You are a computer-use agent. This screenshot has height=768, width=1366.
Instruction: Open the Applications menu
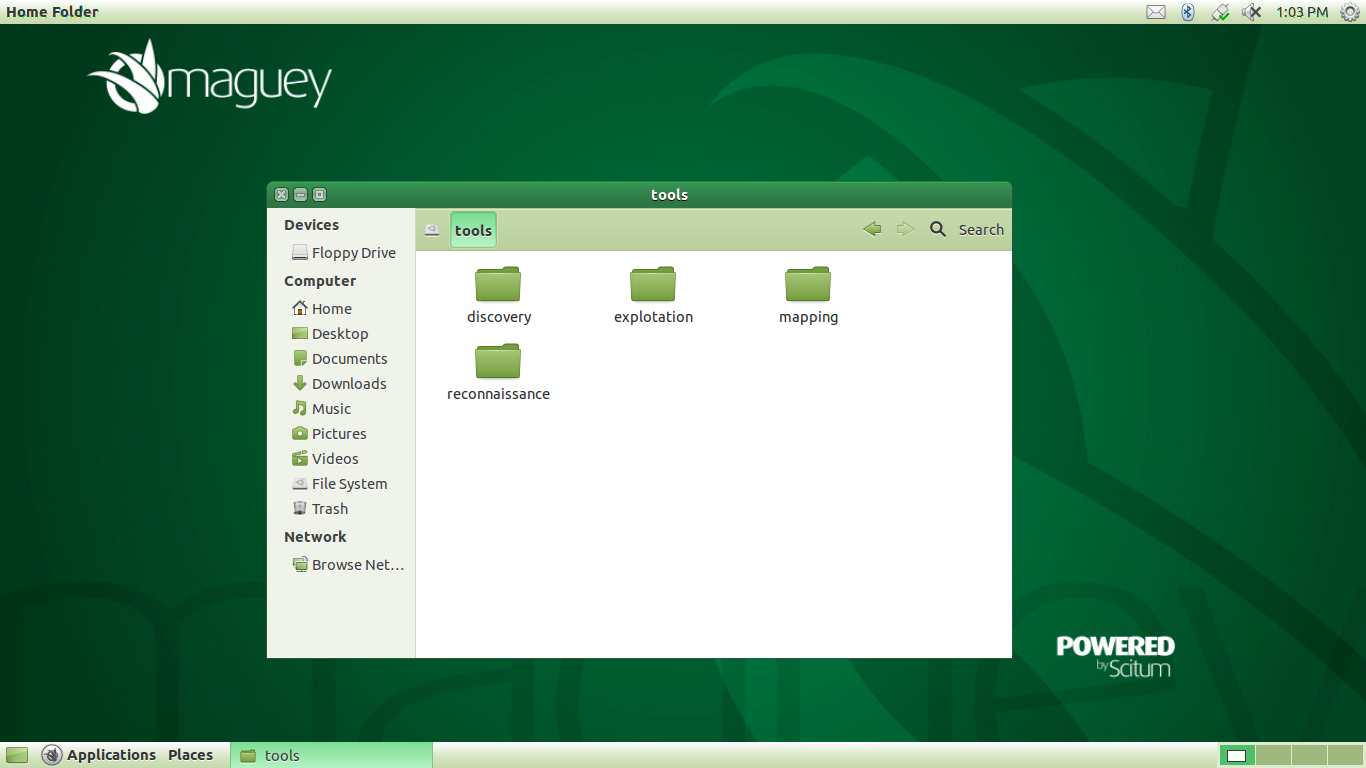(x=99, y=755)
